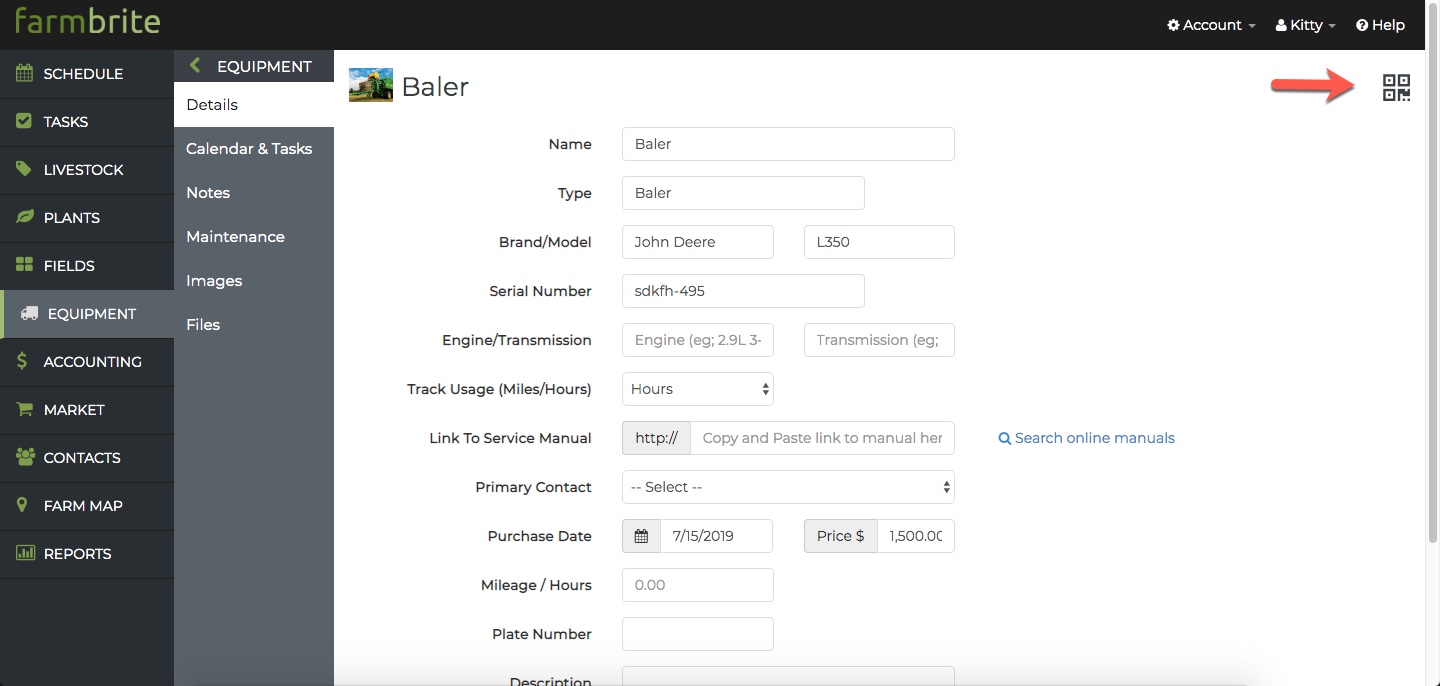Click the Fields grid icon

(x=24, y=265)
